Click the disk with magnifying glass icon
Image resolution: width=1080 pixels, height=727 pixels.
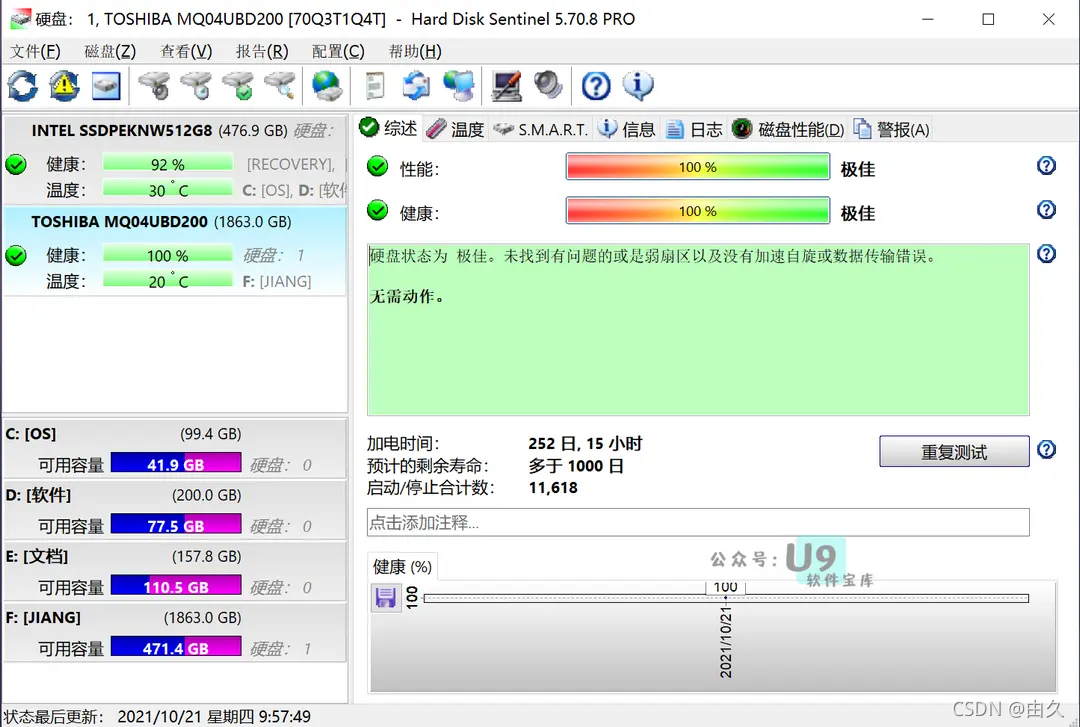(x=280, y=86)
